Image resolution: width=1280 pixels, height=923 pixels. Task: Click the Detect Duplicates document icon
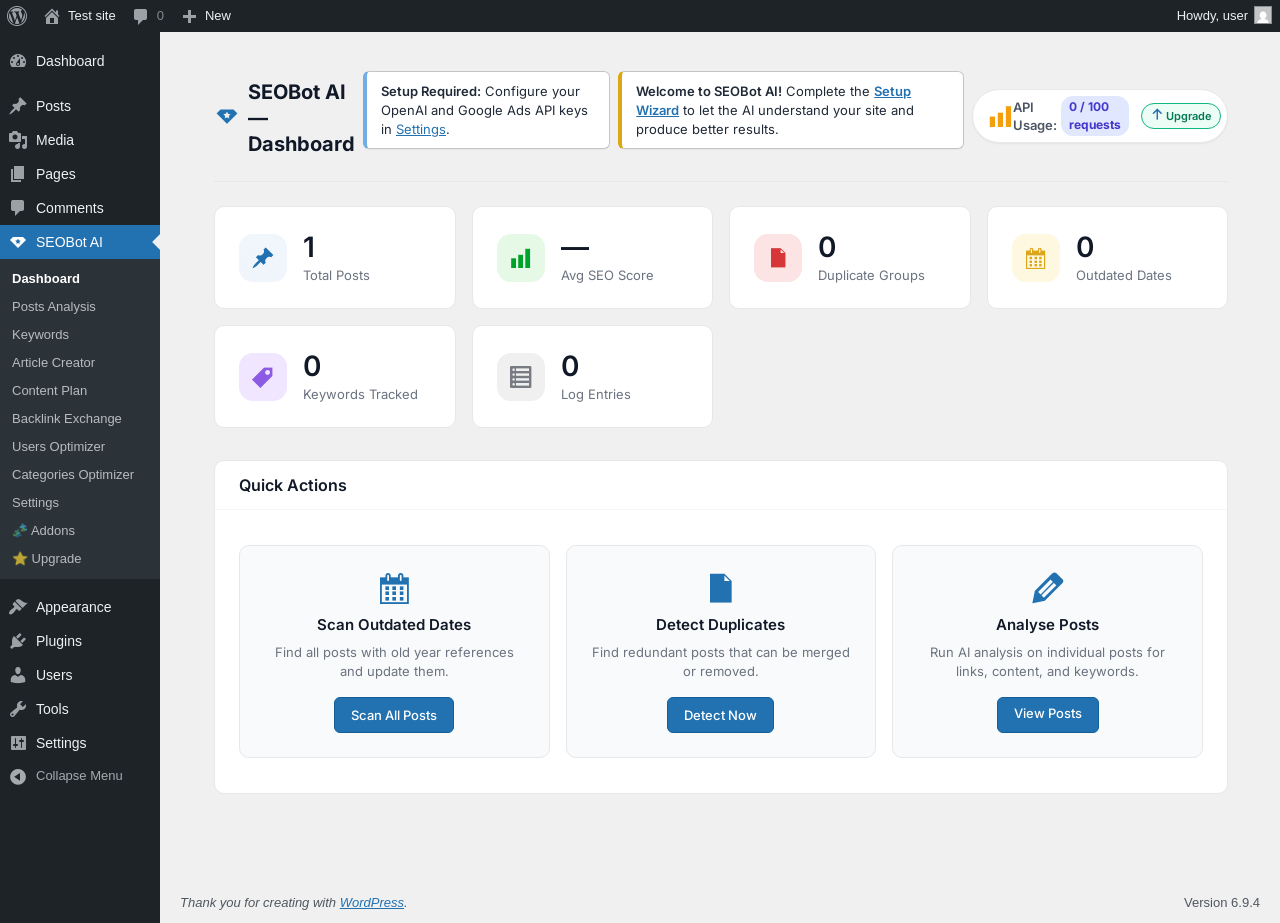tap(721, 589)
